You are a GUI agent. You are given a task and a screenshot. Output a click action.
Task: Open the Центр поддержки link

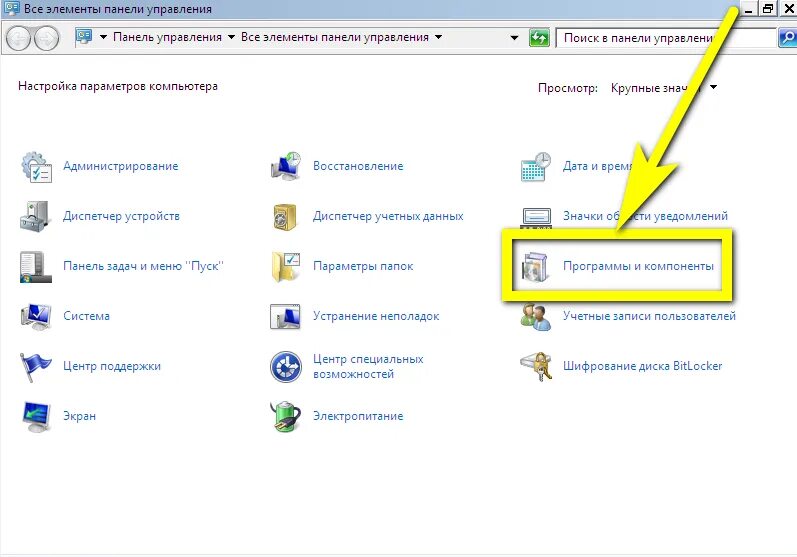(112, 366)
